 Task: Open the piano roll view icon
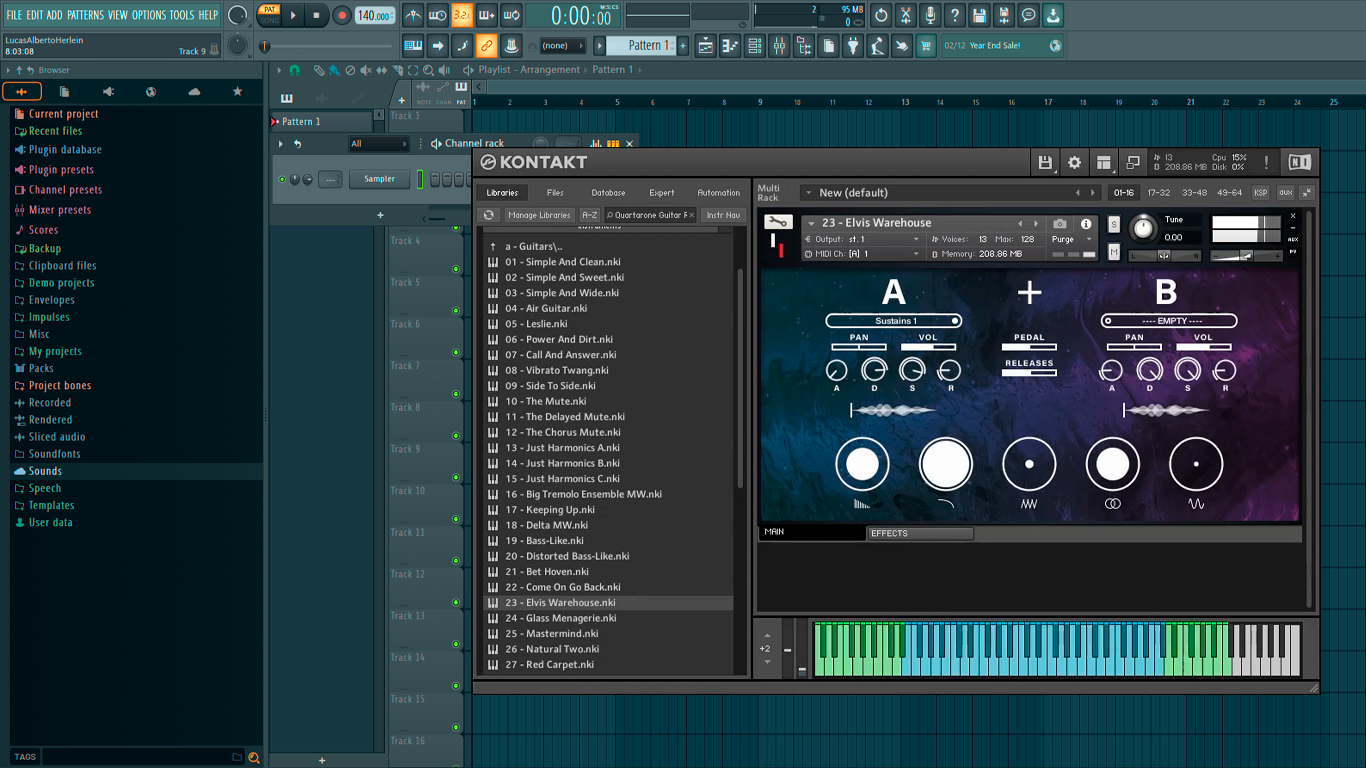tap(730, 45)
